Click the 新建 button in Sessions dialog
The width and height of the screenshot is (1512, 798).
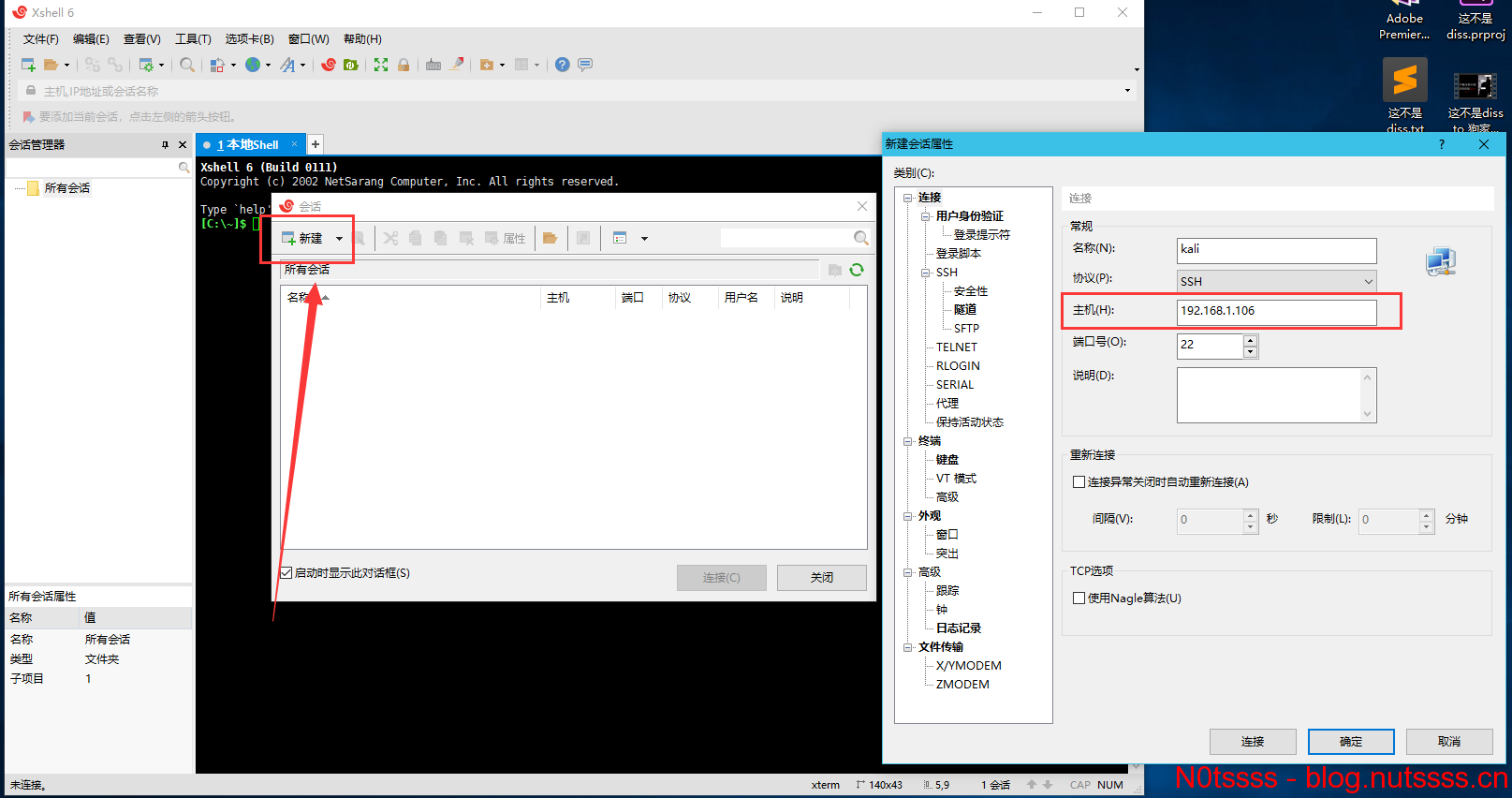pos(302,238)
